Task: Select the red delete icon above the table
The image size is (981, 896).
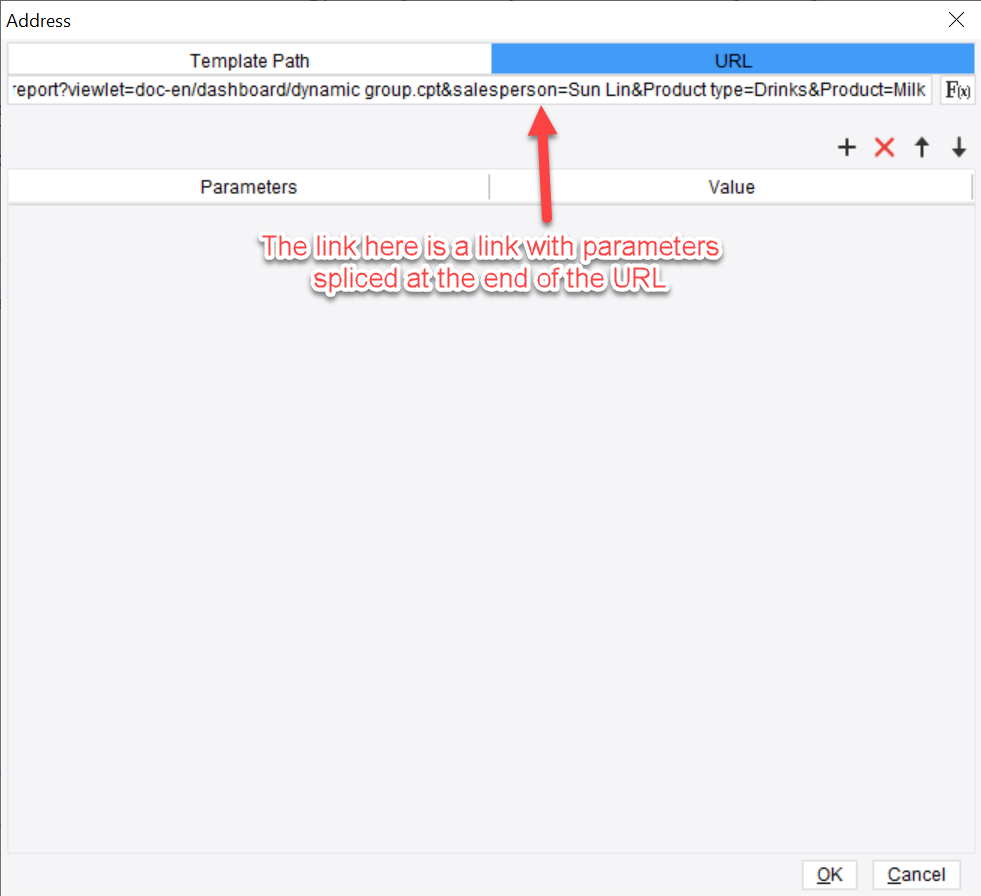Action: coord(883,147)
